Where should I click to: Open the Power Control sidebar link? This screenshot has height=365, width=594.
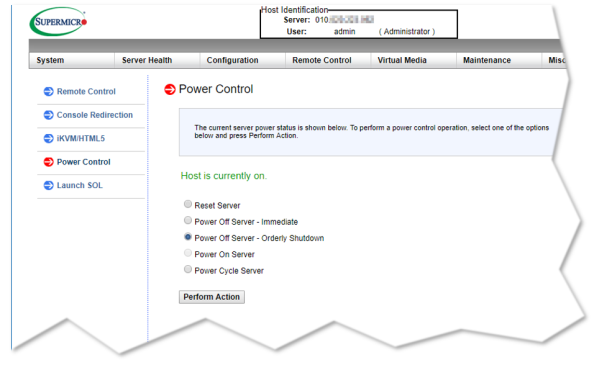pyautogui.click(x=83, y=162)
